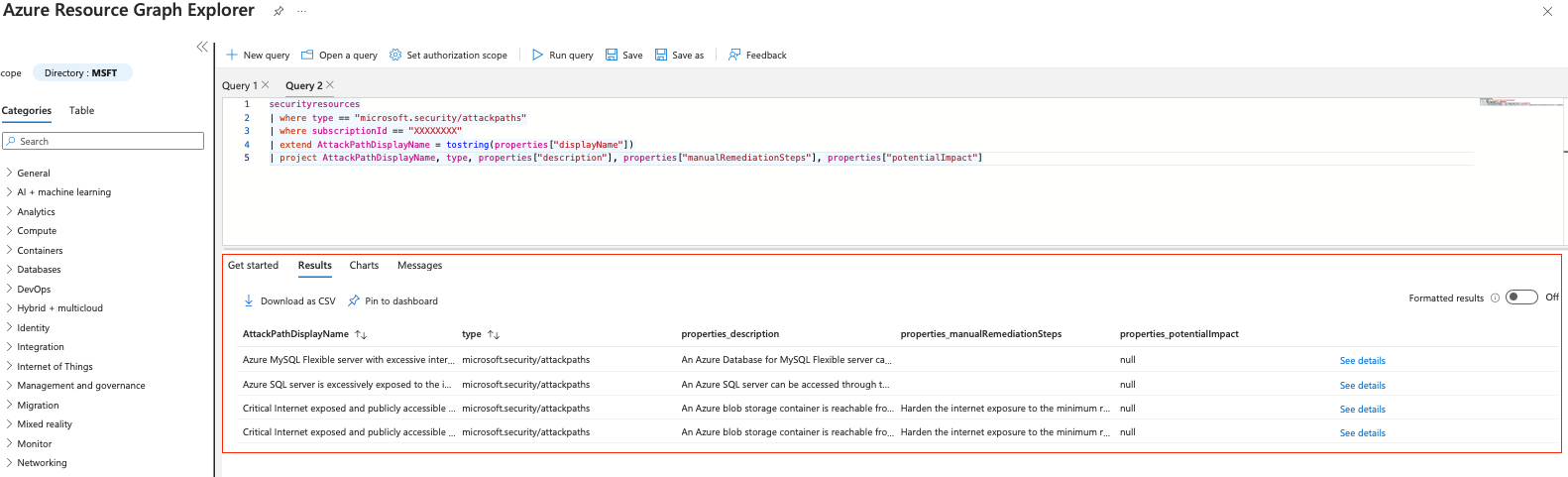Click 'Azure MySQL Flexible server with excessive' cell

348,360
